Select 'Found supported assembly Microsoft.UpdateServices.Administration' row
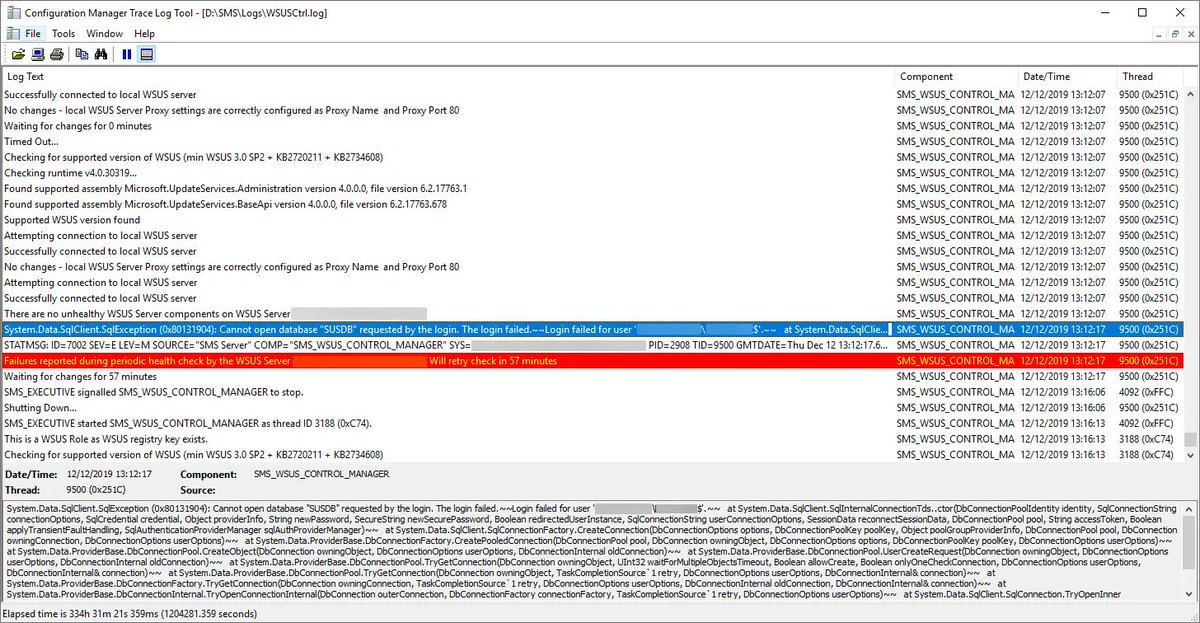The height and width of the screenshot is (623, 1200). (591, 188)
